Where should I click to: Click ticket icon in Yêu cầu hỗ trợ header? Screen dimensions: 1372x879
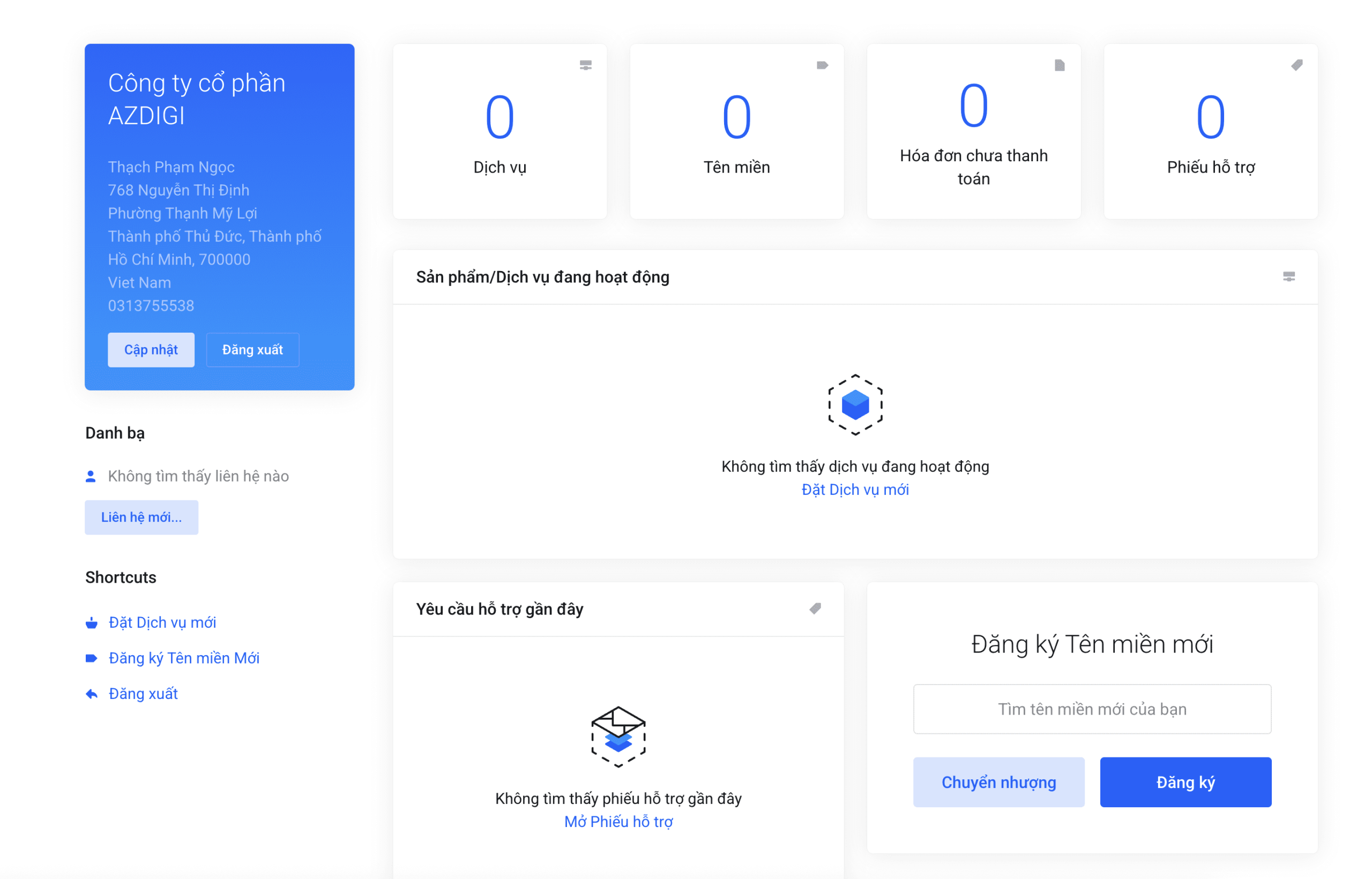(815, 608)
